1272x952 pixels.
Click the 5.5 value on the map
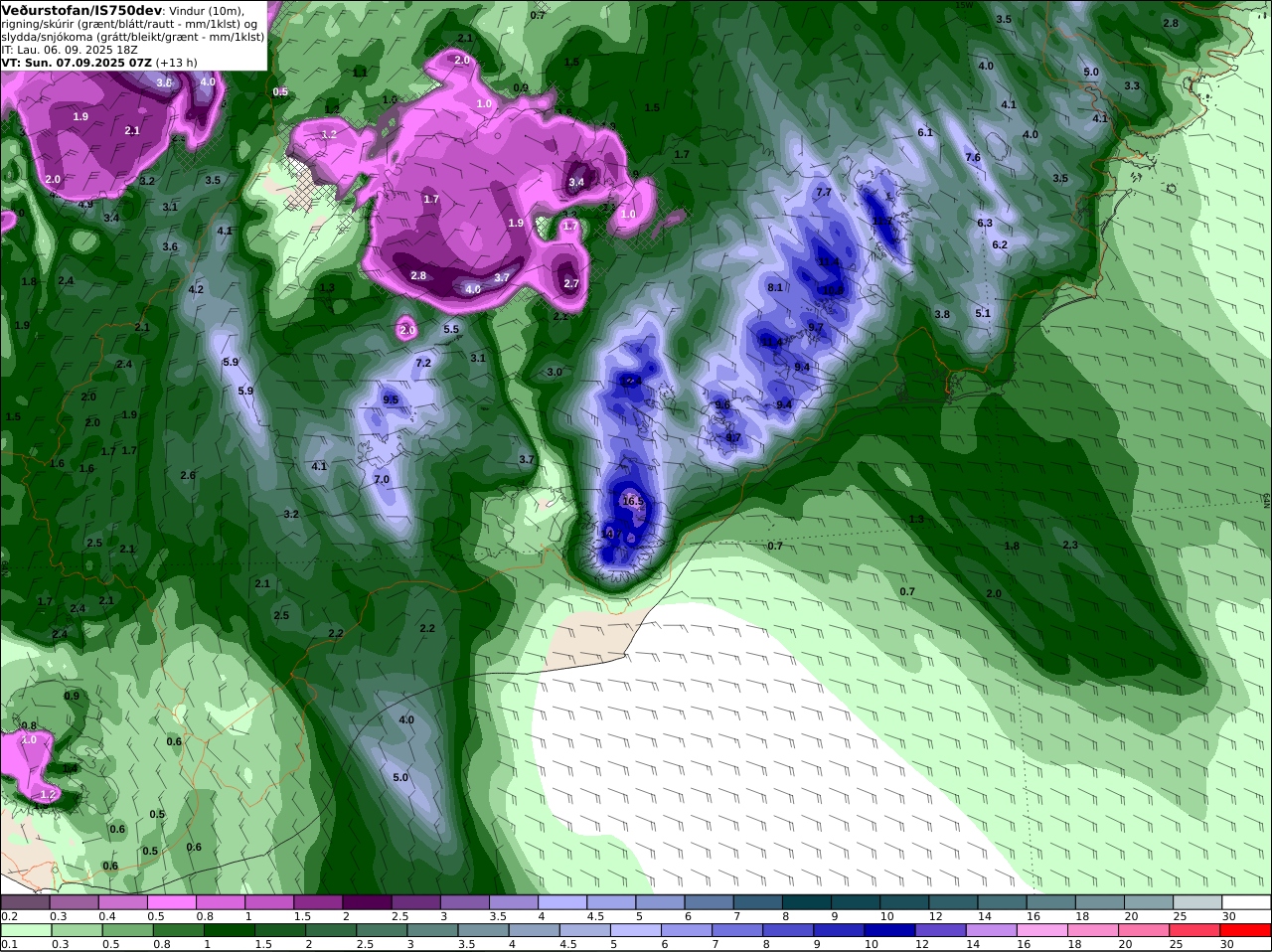[451, 329]
